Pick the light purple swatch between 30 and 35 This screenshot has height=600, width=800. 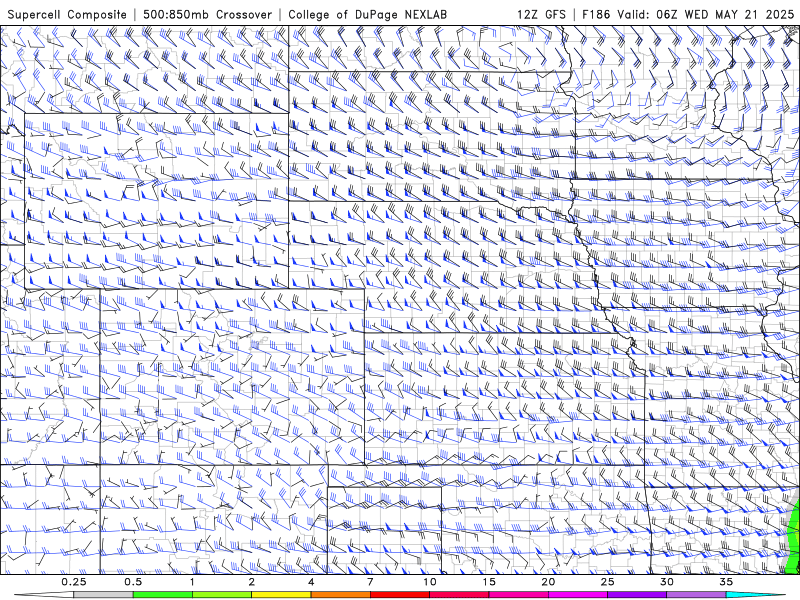(x=696, y=595)
